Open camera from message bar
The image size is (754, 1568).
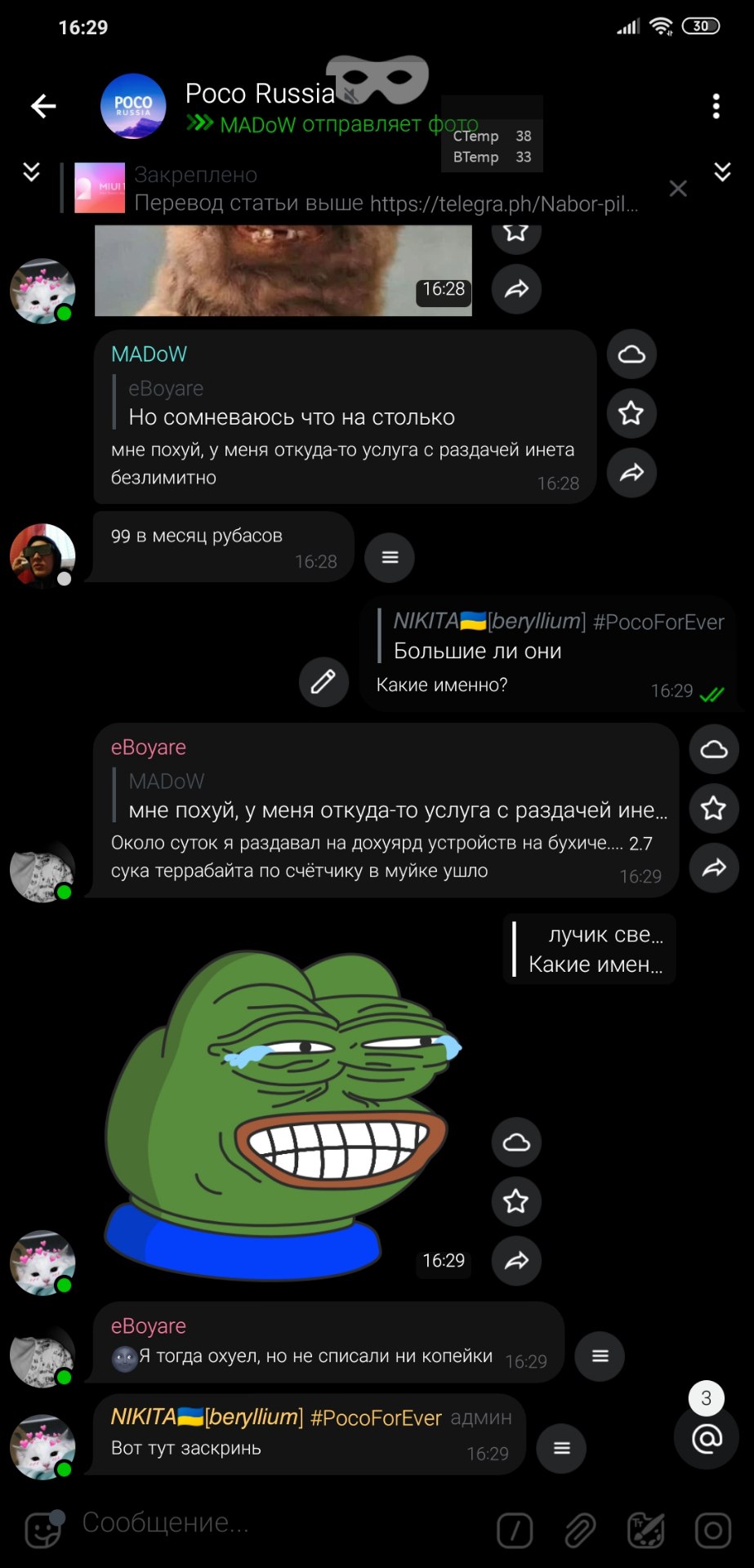point(712,1530)
